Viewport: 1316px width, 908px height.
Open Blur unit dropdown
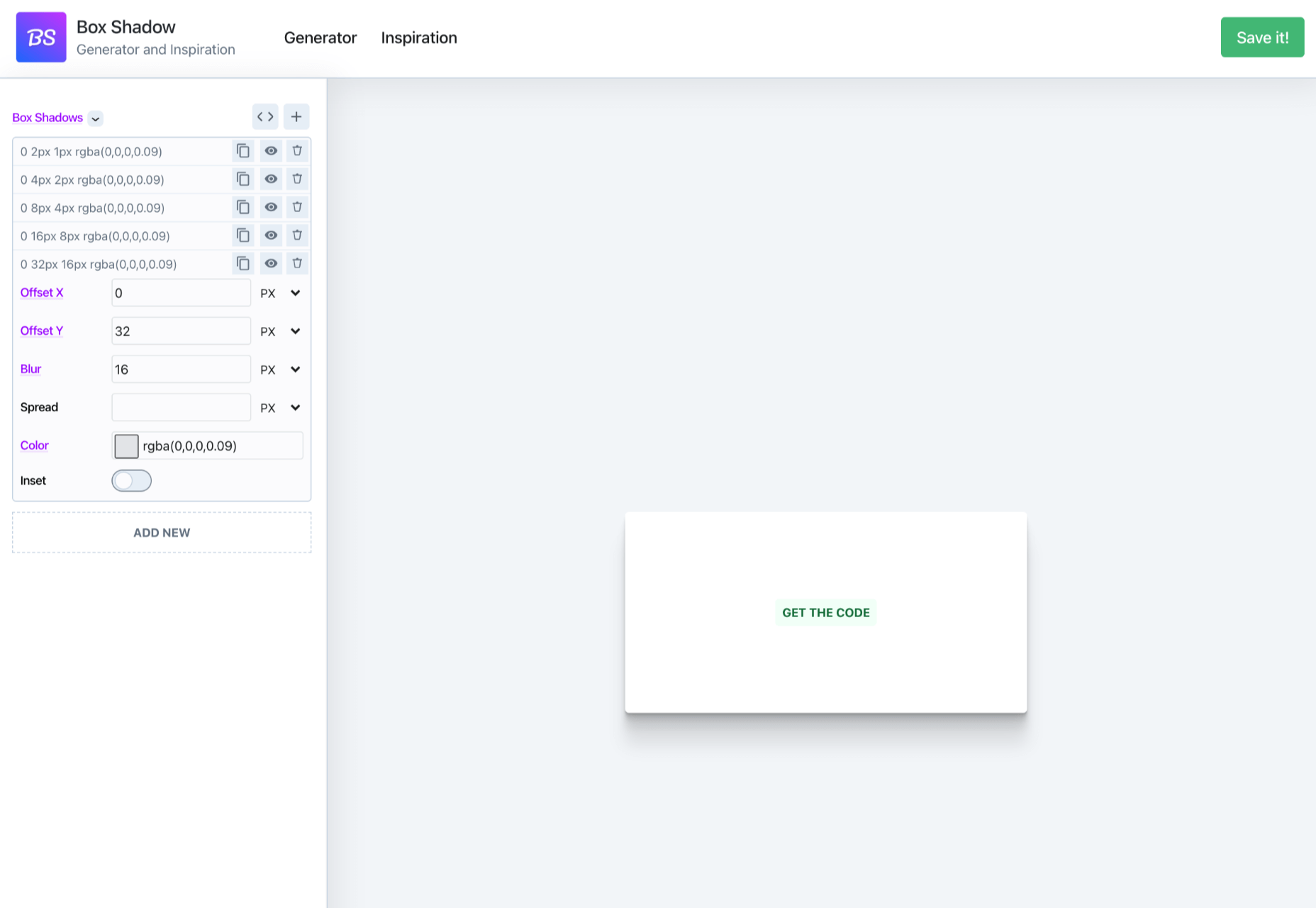[x=281, y=370]
